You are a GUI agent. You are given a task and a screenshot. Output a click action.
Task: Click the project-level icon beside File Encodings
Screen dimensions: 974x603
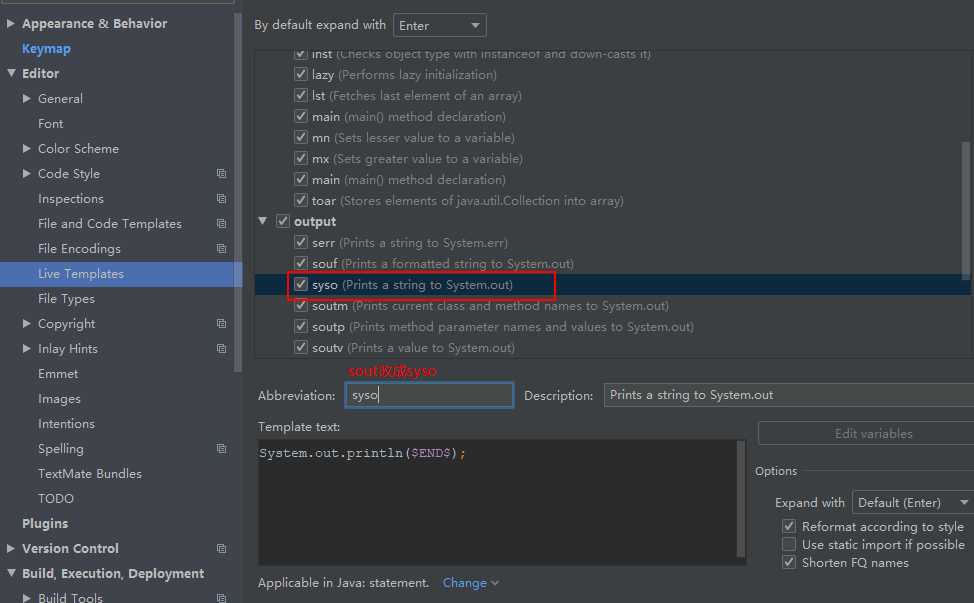pyautogui.click(x=221, y=248)
